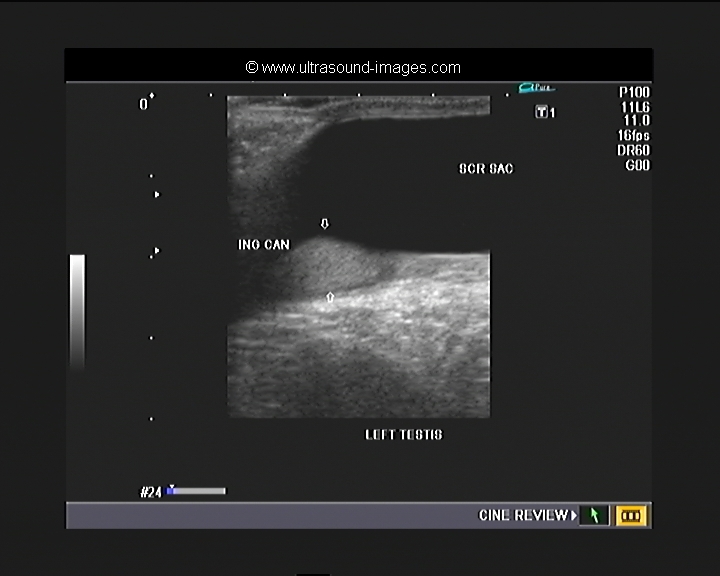This screenshot has width=720, height=576.
Task: Click the green pointer cursor icon
Action: tap(594, 516)
